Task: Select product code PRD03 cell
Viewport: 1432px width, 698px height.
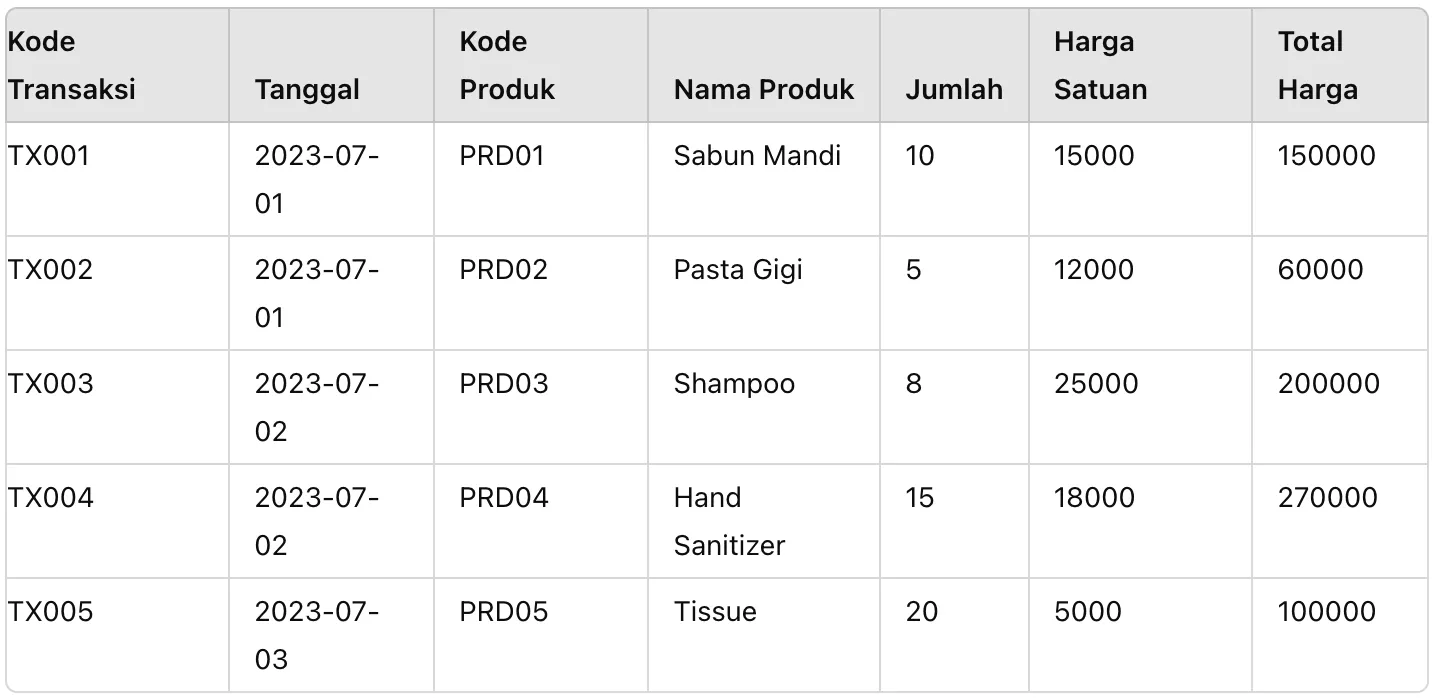Action: [x=504, y=384]
